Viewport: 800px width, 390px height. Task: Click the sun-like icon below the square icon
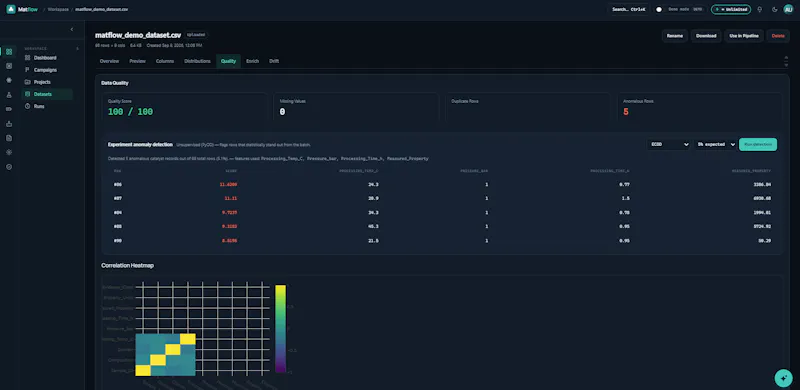click(9, 80)
